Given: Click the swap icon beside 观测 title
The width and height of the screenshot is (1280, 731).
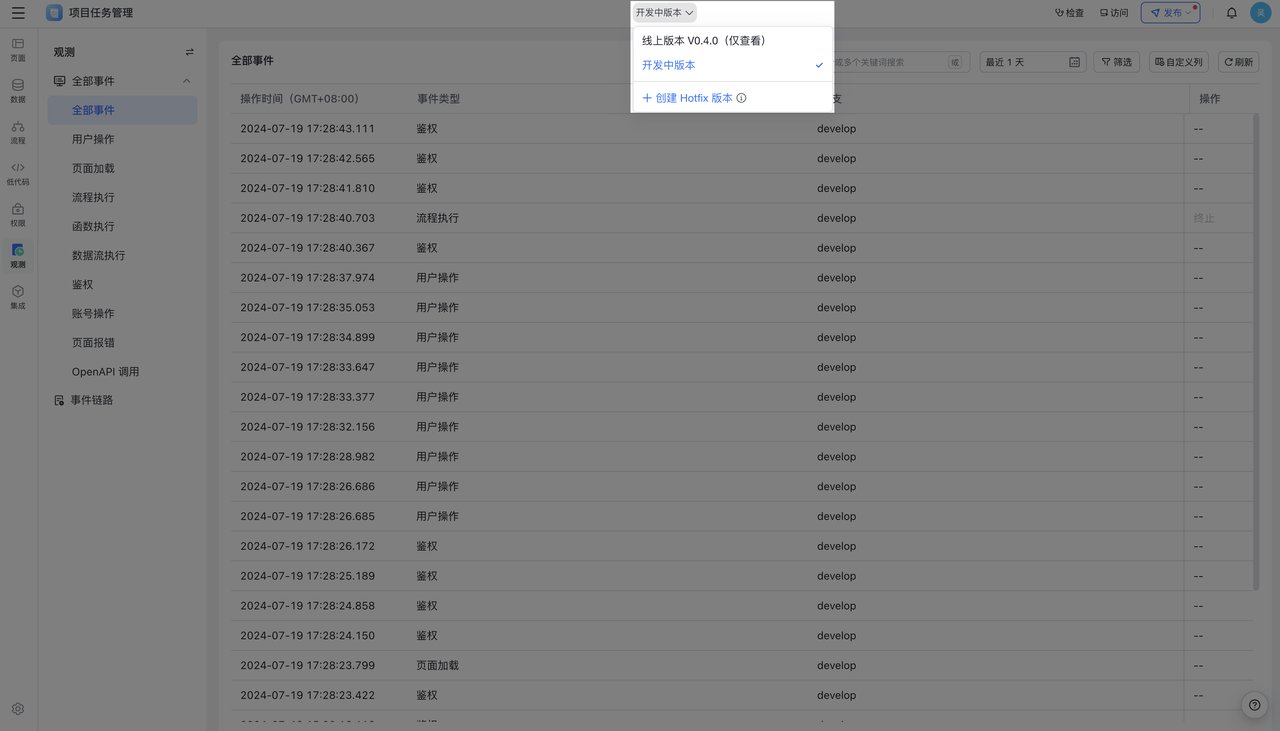Looking at the screenshot, I should [190, 52].
